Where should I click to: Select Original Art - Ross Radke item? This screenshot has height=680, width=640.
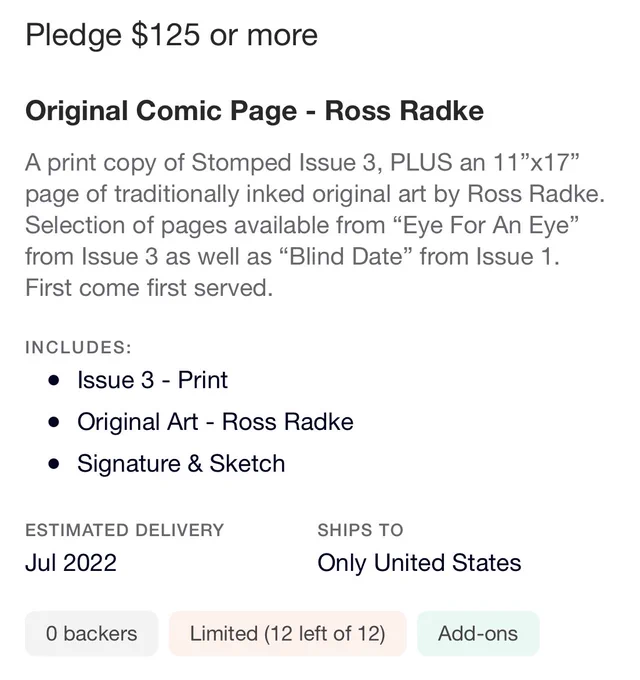(215, 422)
